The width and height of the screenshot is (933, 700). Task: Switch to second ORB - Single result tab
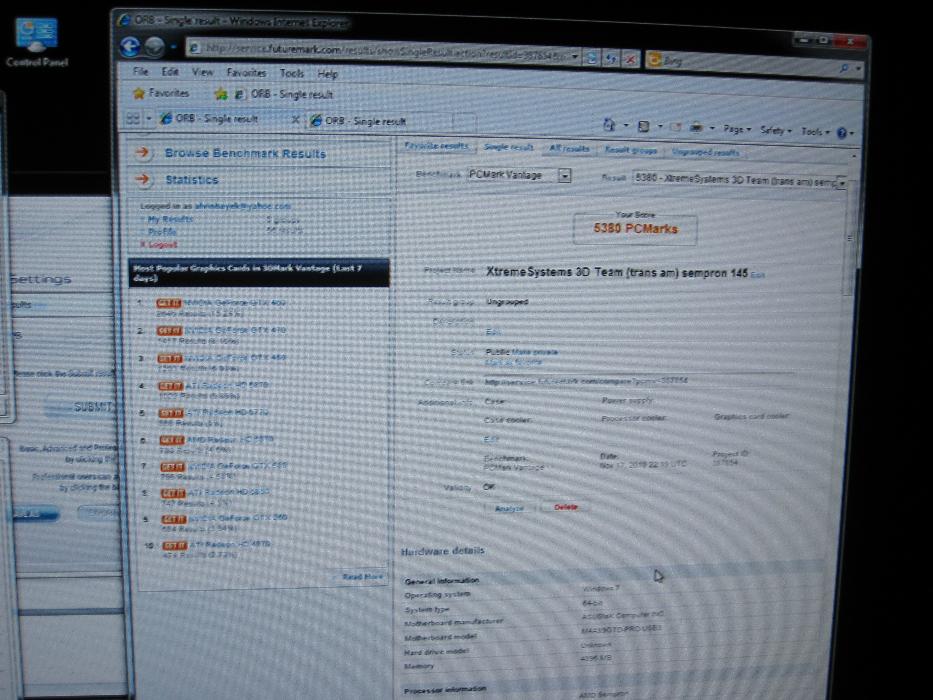point(365,121)
